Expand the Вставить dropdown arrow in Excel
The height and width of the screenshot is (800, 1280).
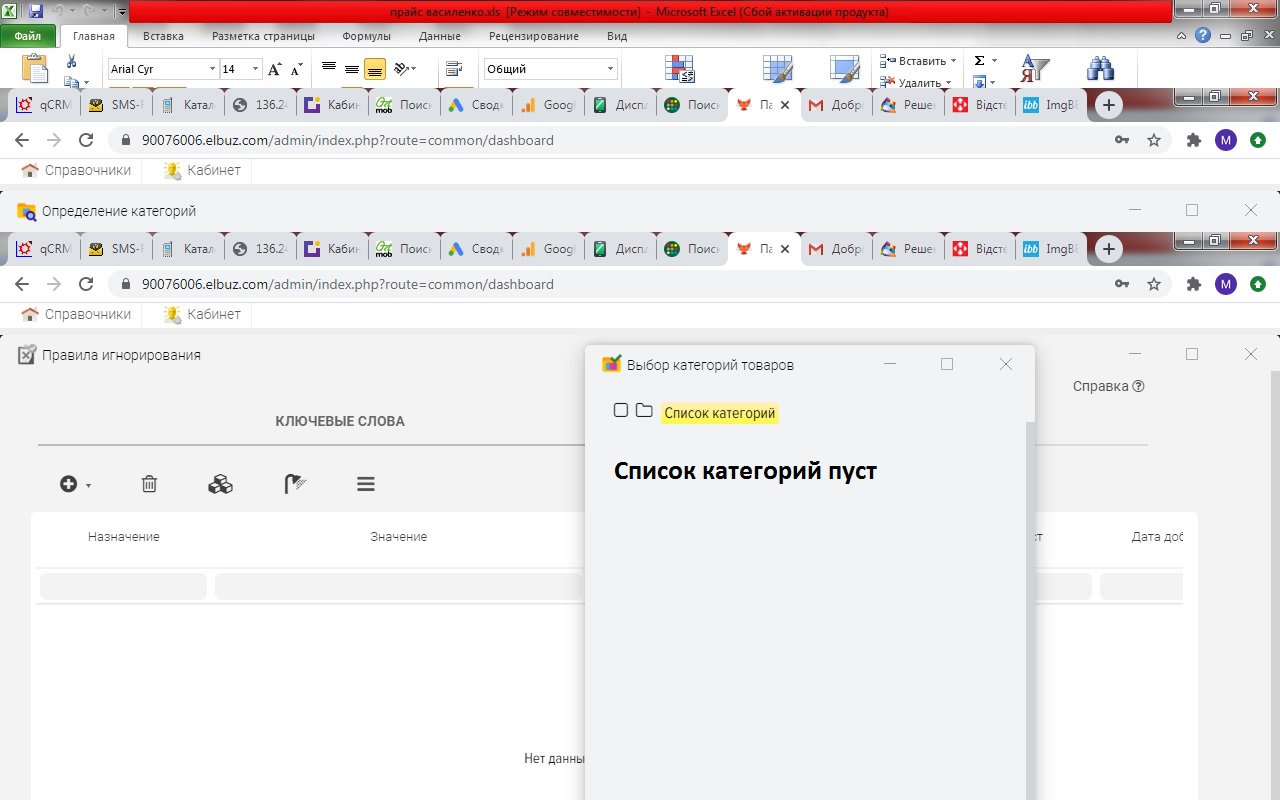pyautogui.click(x=953, y=61)
